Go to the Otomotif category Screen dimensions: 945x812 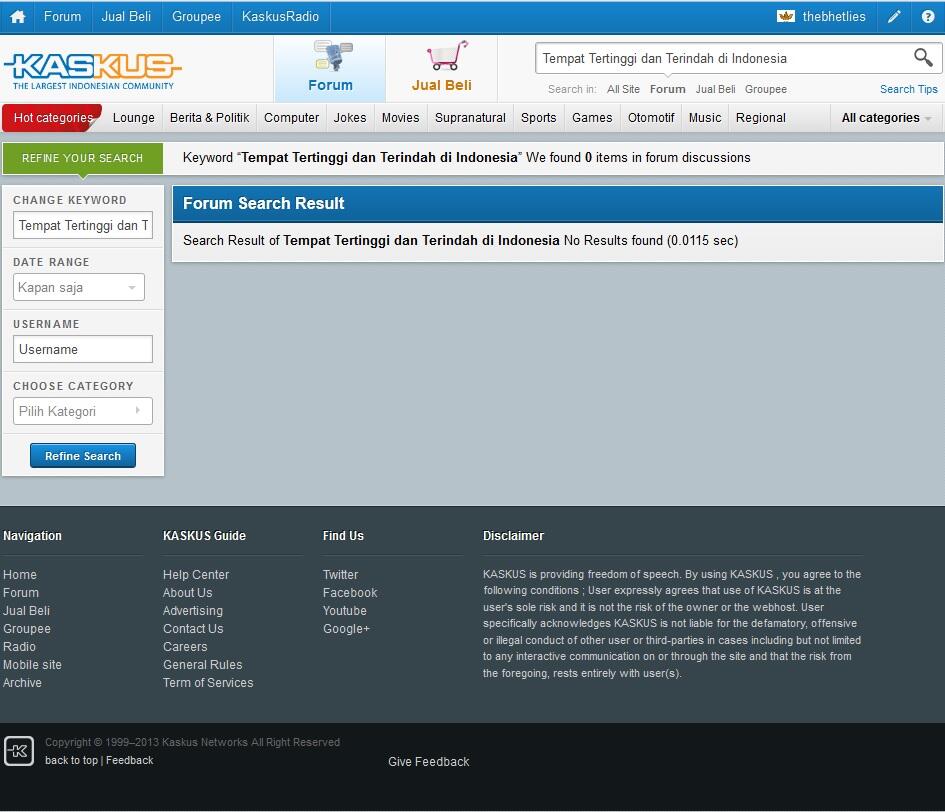(651, 118)
